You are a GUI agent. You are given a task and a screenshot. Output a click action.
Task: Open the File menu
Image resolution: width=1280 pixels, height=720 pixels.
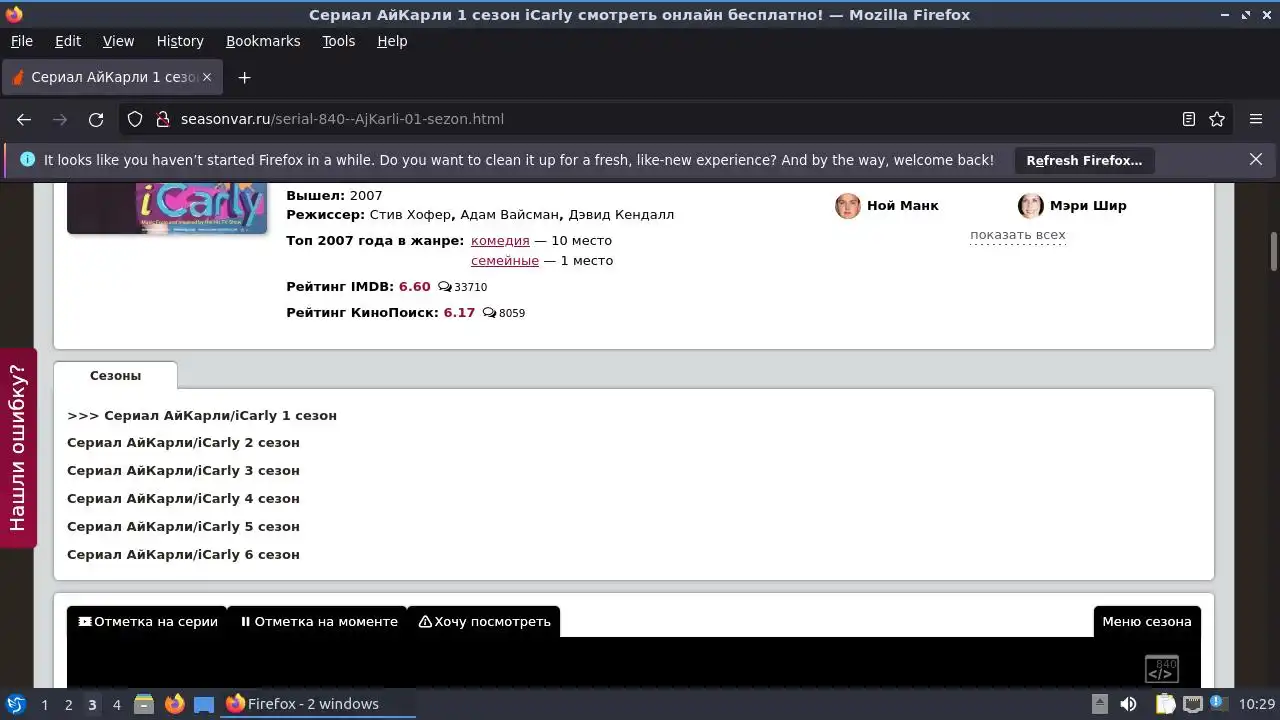coord(21,41)
